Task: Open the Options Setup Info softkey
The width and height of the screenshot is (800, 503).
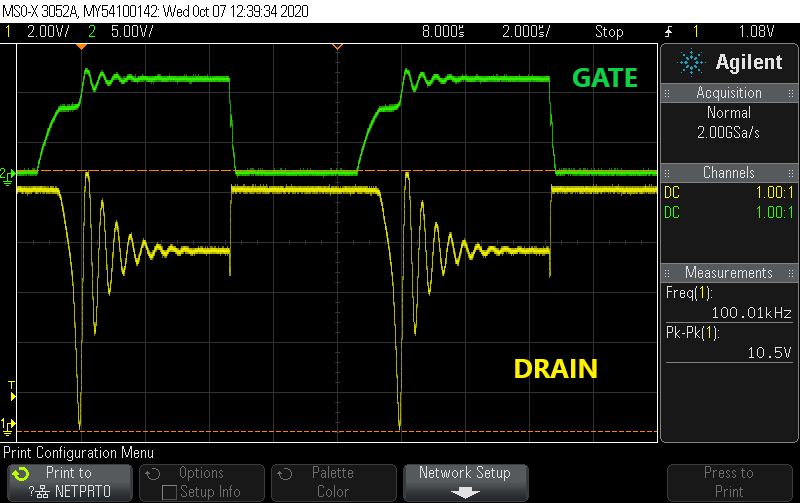Action: [x=202, y=483]
